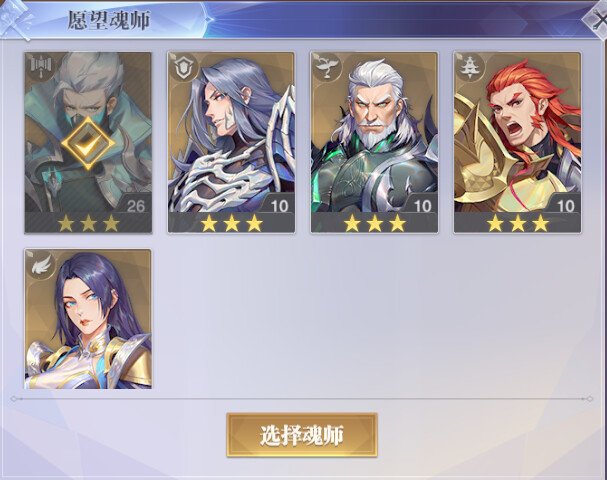The width and height of the screenshot is (607, 480).
Task: Click the level 26 badge on first card
Action: (x=136, y=205)
